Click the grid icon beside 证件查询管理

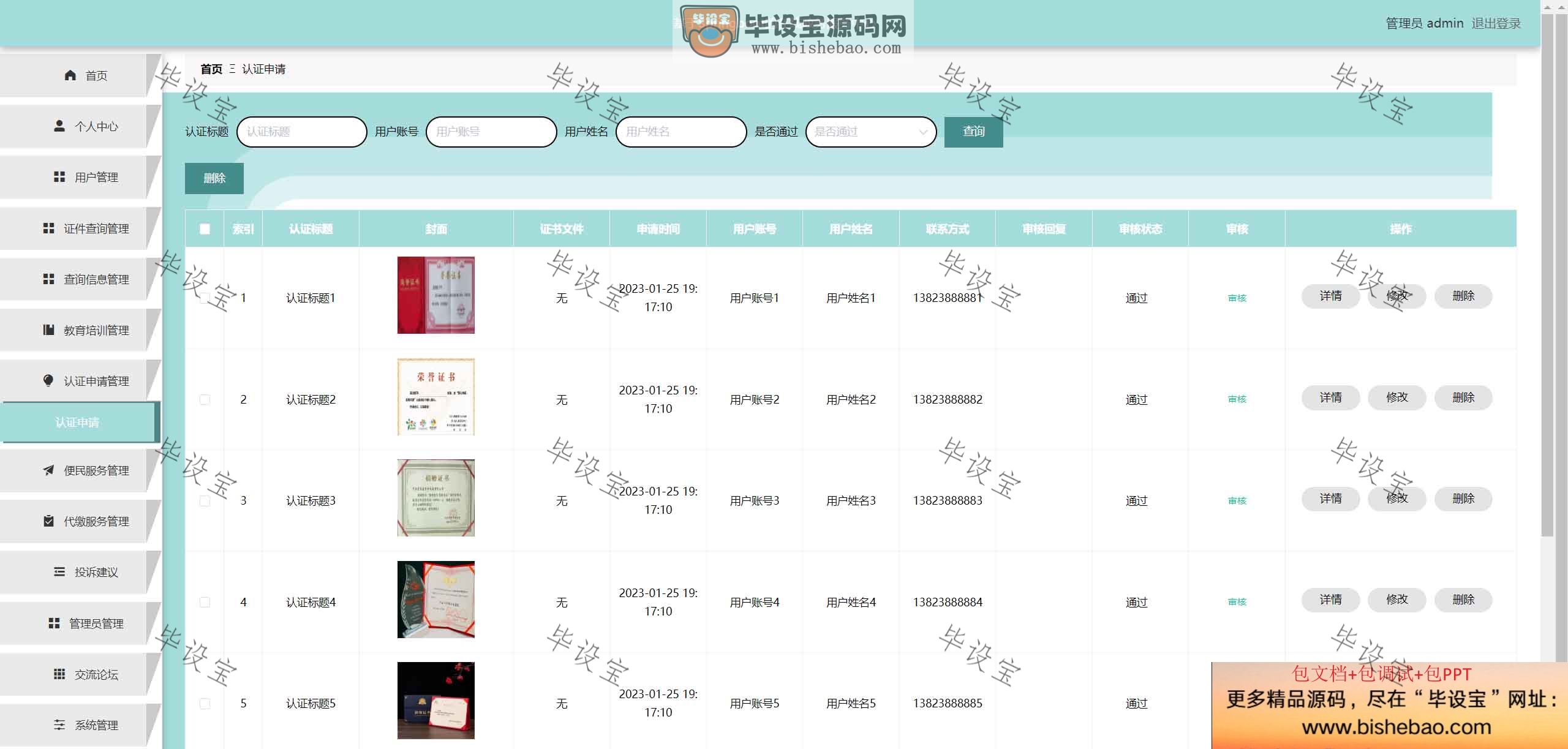tap(48, 228)
